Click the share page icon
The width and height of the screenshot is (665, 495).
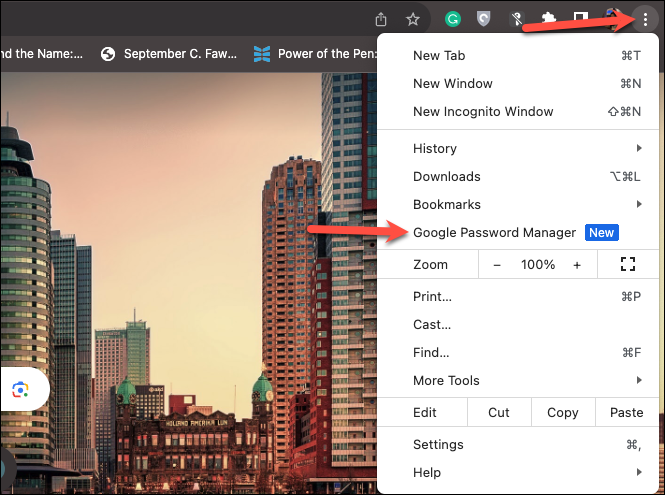381,20
